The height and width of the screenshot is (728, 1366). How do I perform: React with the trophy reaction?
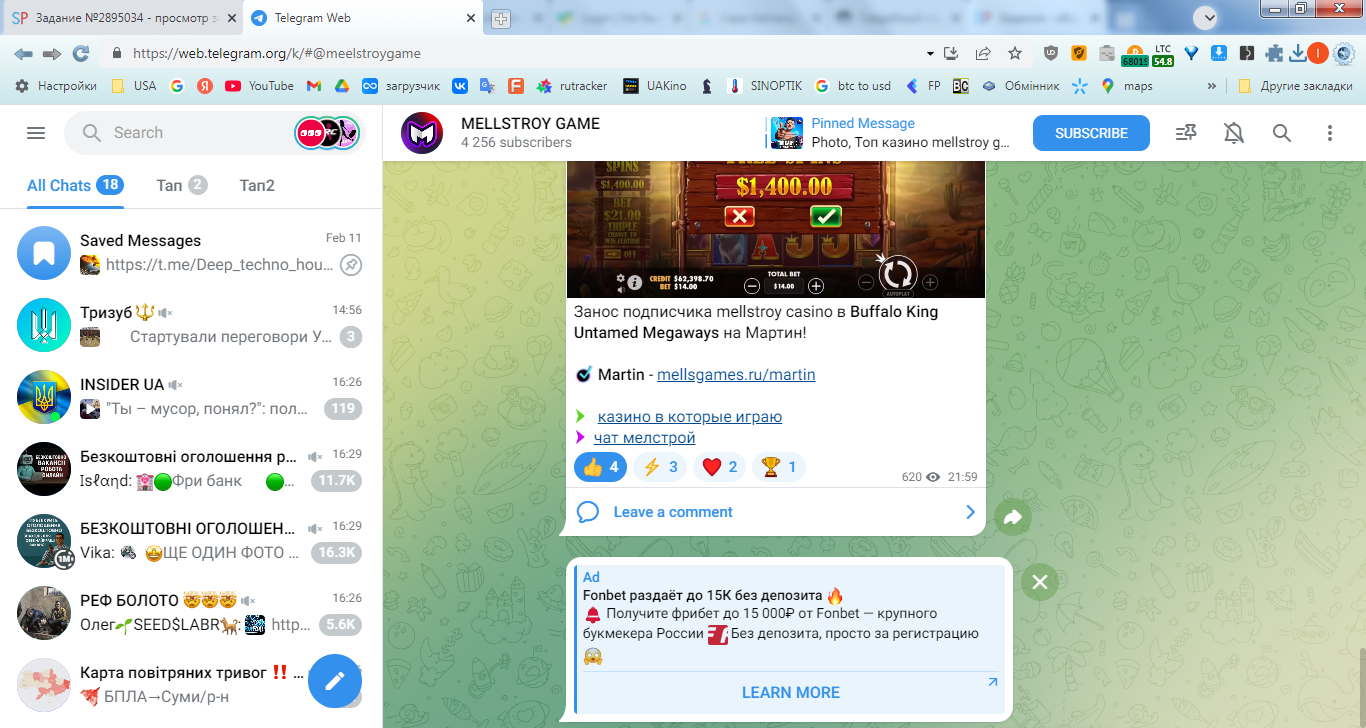[x=778, y=467]
